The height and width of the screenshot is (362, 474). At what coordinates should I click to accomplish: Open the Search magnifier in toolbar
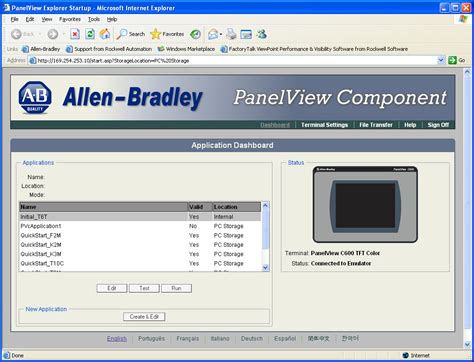[131, 34]
